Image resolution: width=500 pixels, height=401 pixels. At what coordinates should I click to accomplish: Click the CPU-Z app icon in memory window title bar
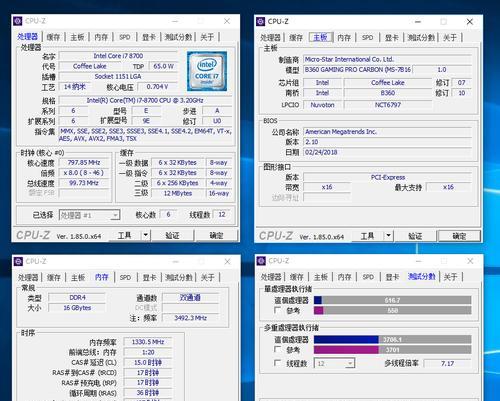pos(18,261)
